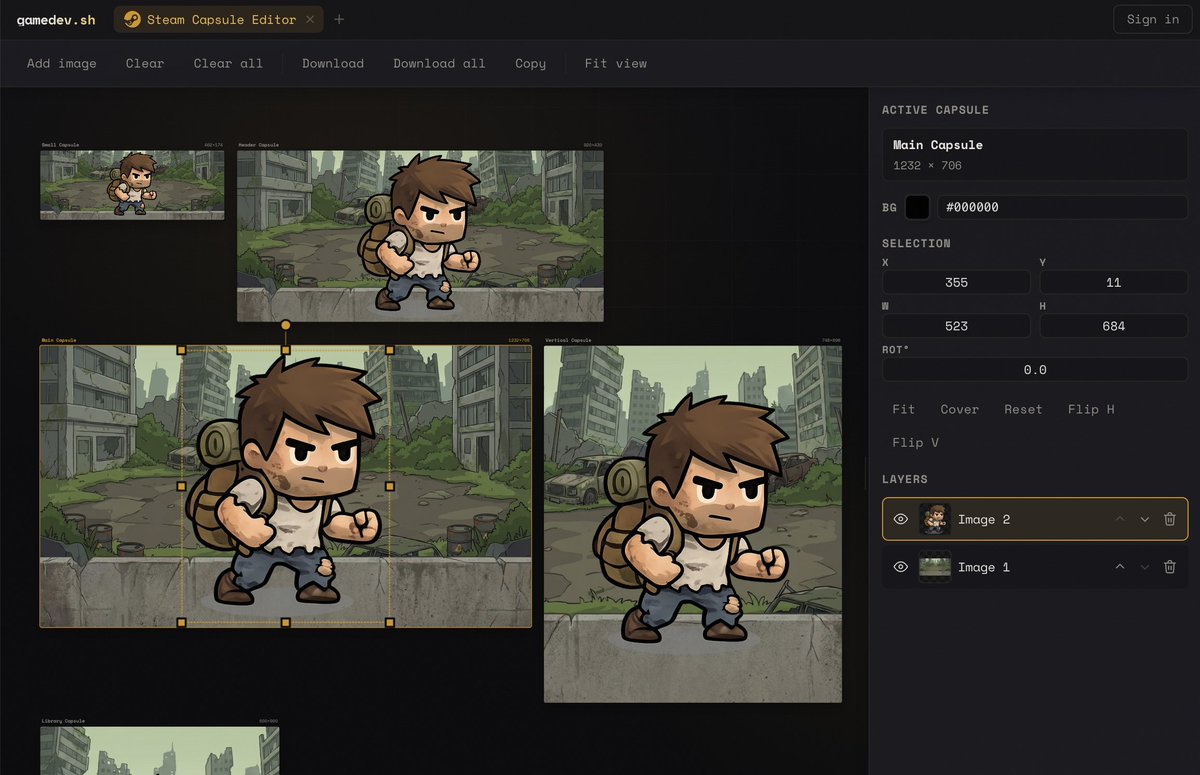Edit the ROT rotation field
The width and height of the screenshot is (1200, 775).
(x=1035, y=369)
